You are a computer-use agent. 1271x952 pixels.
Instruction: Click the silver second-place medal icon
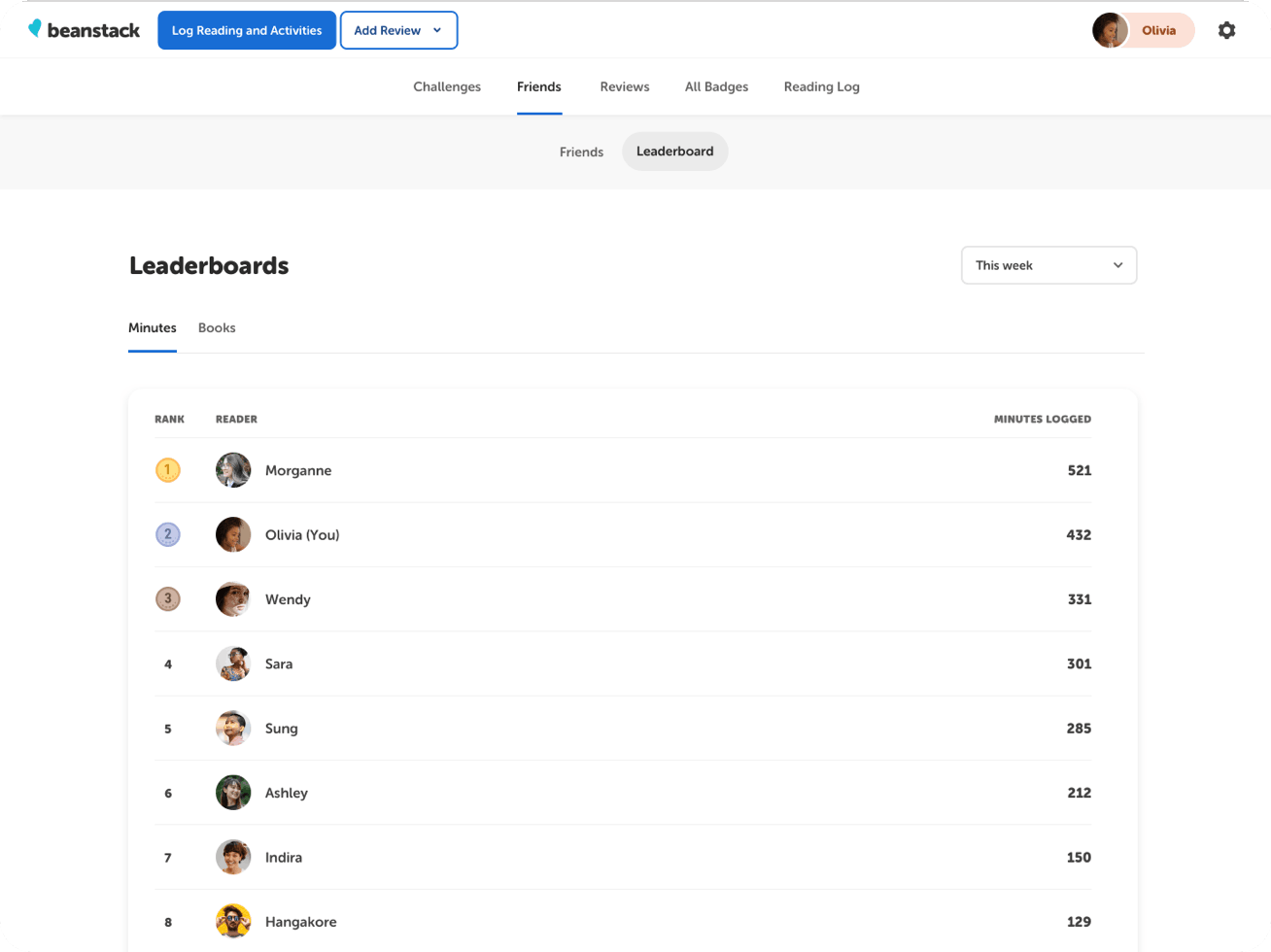pyautogui.click(x=168, y=534)
